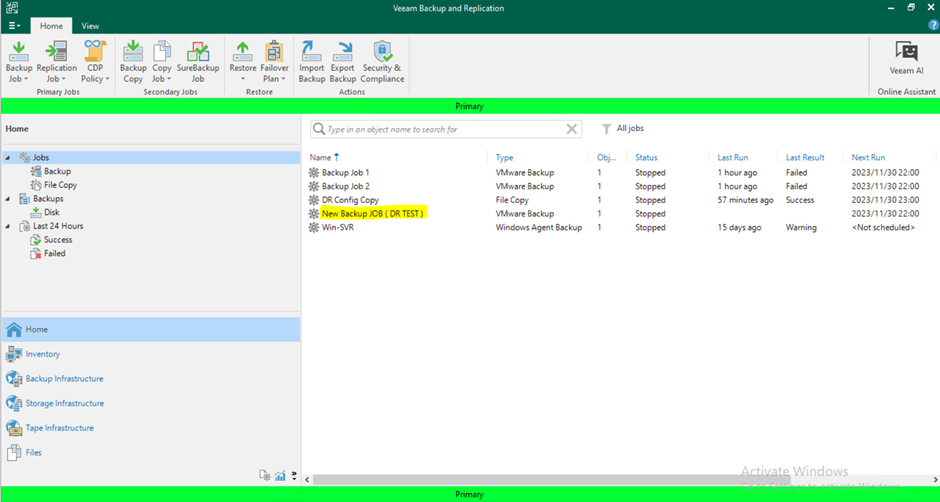Open Security & Compliance analyzer
The image size is (940, 502).
coord(382,62)
